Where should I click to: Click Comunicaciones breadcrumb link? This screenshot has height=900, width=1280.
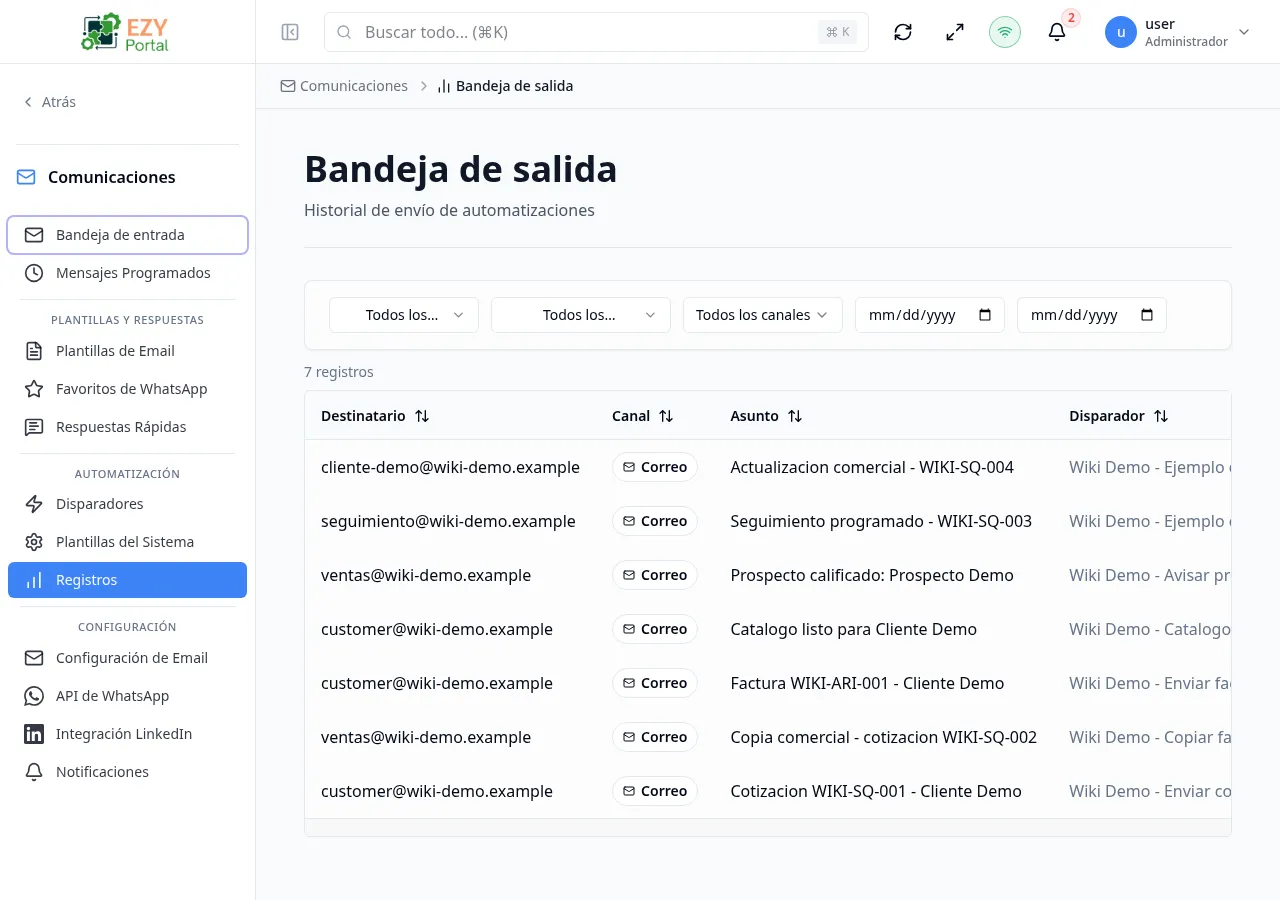pyautogui.click(x=344, y=86)
